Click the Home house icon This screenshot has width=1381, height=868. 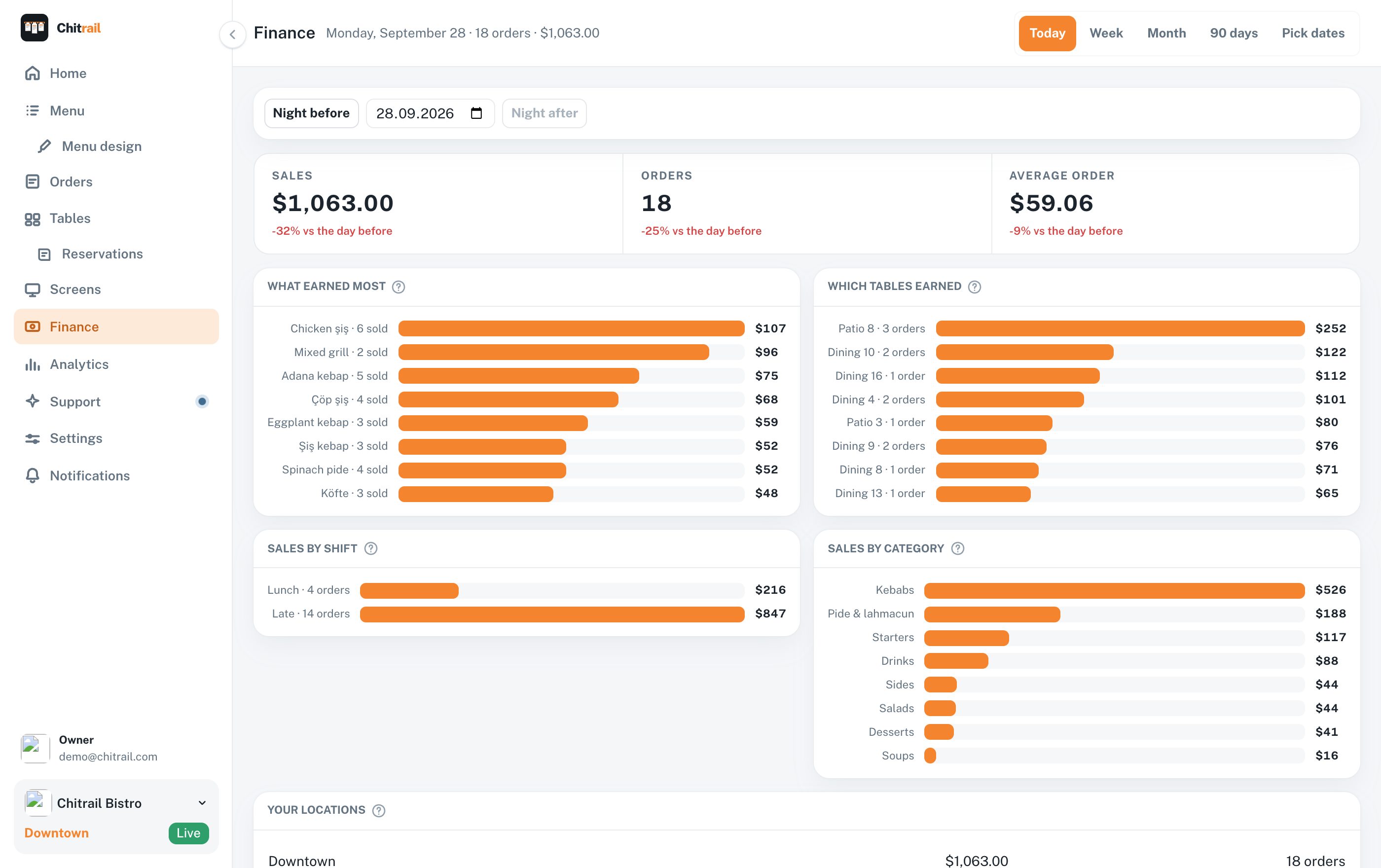pos(33,73)
